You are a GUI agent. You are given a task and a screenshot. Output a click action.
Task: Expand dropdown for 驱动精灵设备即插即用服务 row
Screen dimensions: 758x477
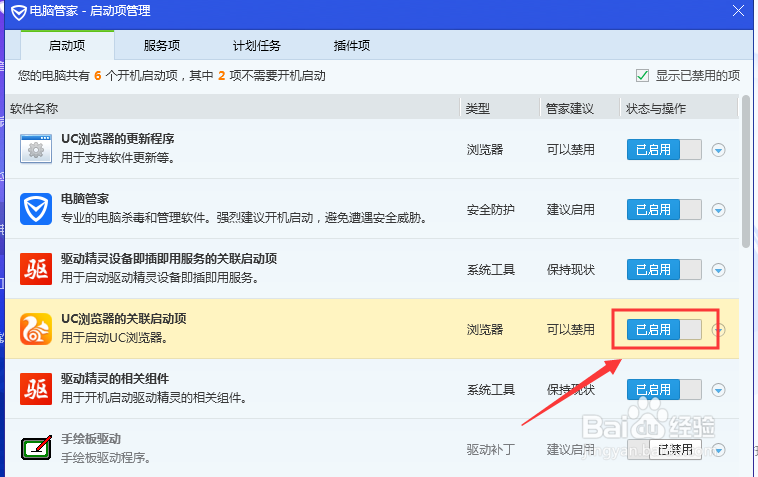point(718,270)
